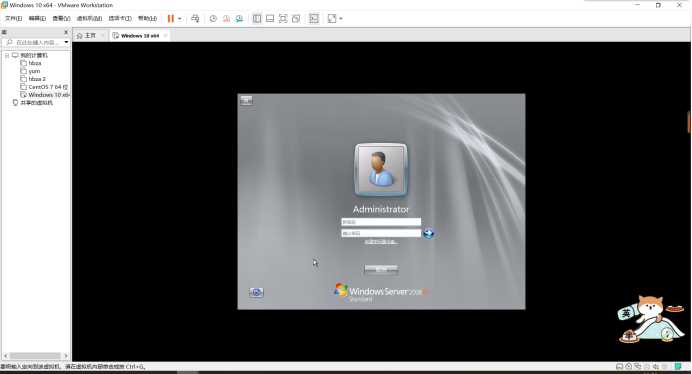This screenshot has height=374, width=692.
Task: Click the green message log icon
Action: point(677,366)
